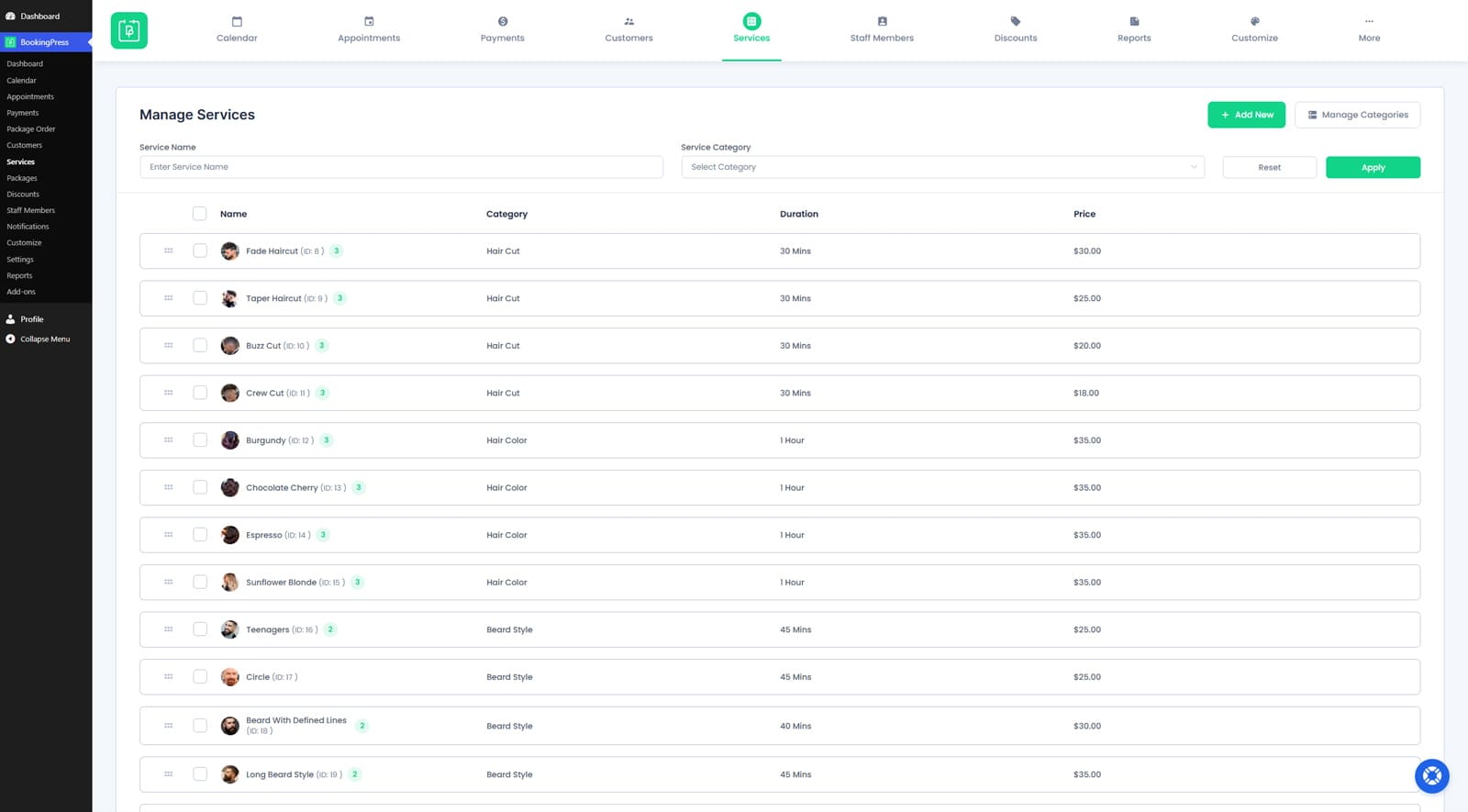Viewport: 1468px width, 812px height.
Task: Click the Apply filter button
Action: [x=1373, y=167]
